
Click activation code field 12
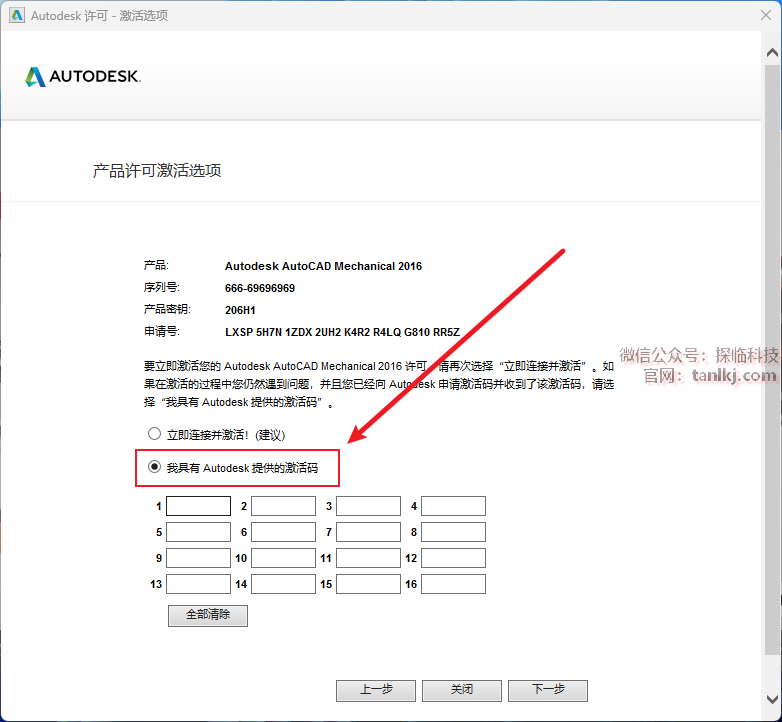453,558
